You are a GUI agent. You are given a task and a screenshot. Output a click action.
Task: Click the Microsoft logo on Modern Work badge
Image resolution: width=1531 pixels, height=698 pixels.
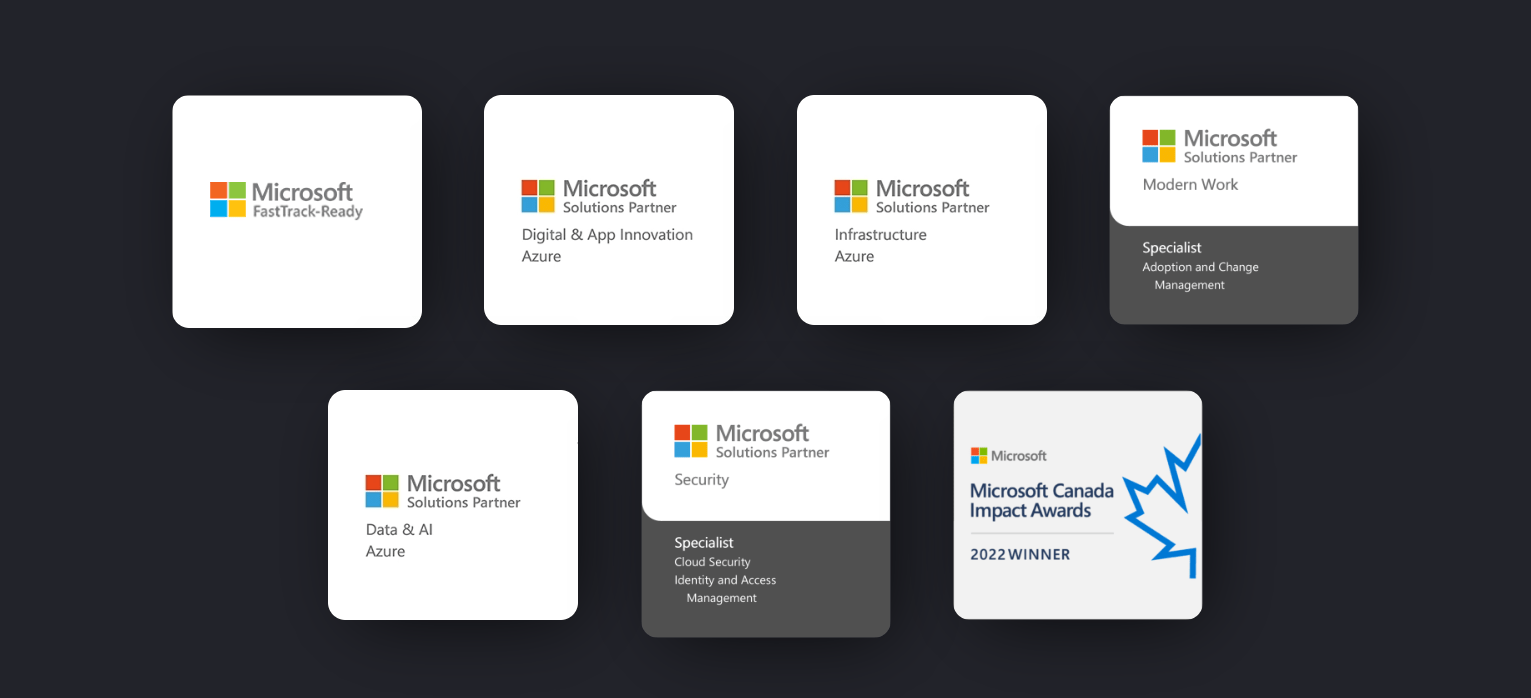coord(1160,146)
